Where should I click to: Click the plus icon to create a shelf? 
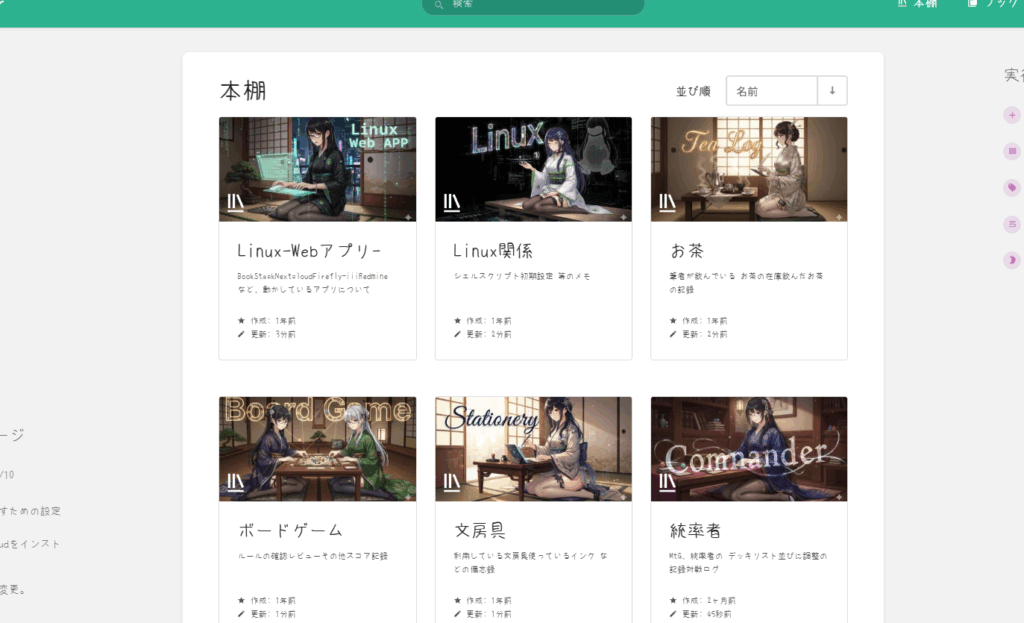1012,116
